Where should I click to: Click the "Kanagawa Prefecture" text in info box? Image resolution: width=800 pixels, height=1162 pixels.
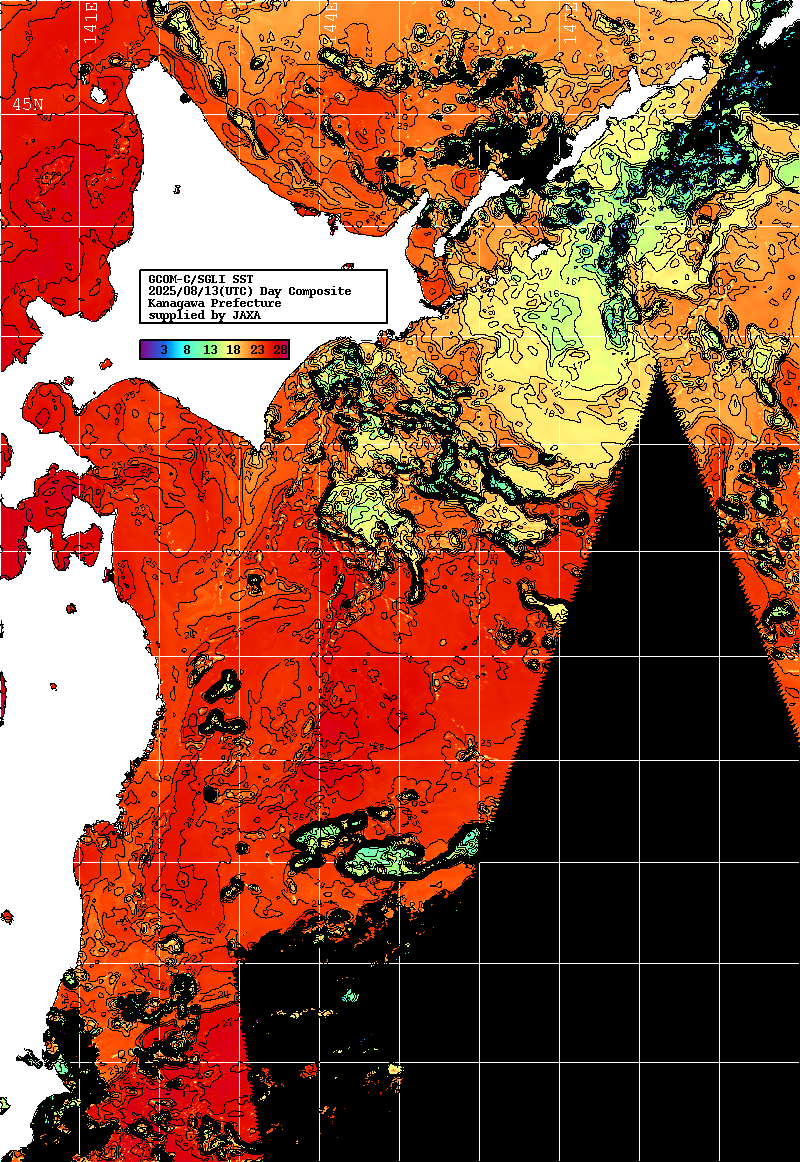coord(215,303)
